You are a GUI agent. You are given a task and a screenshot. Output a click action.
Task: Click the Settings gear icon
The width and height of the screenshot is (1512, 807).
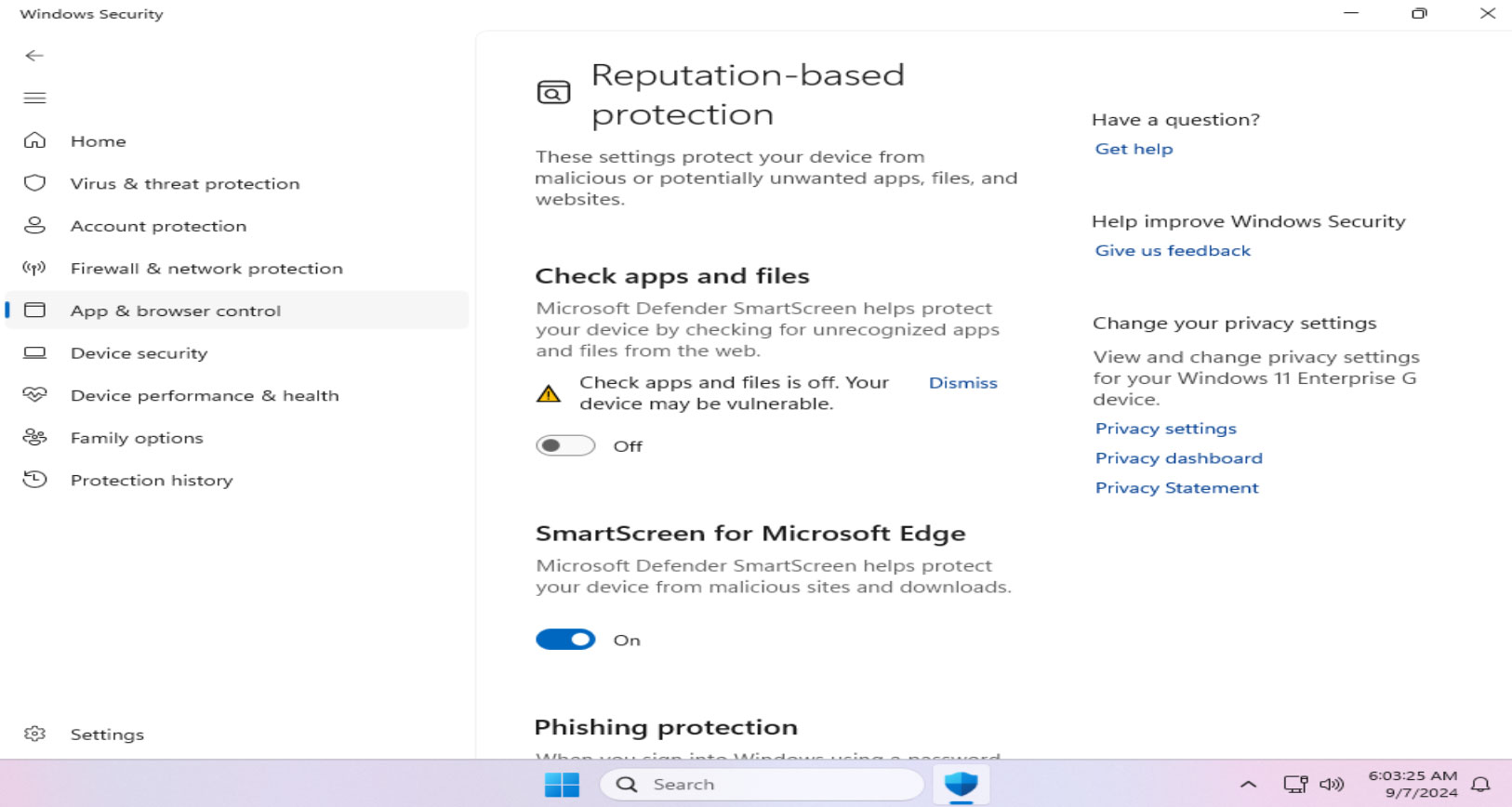pyautogui.click(x=34, y=734)
